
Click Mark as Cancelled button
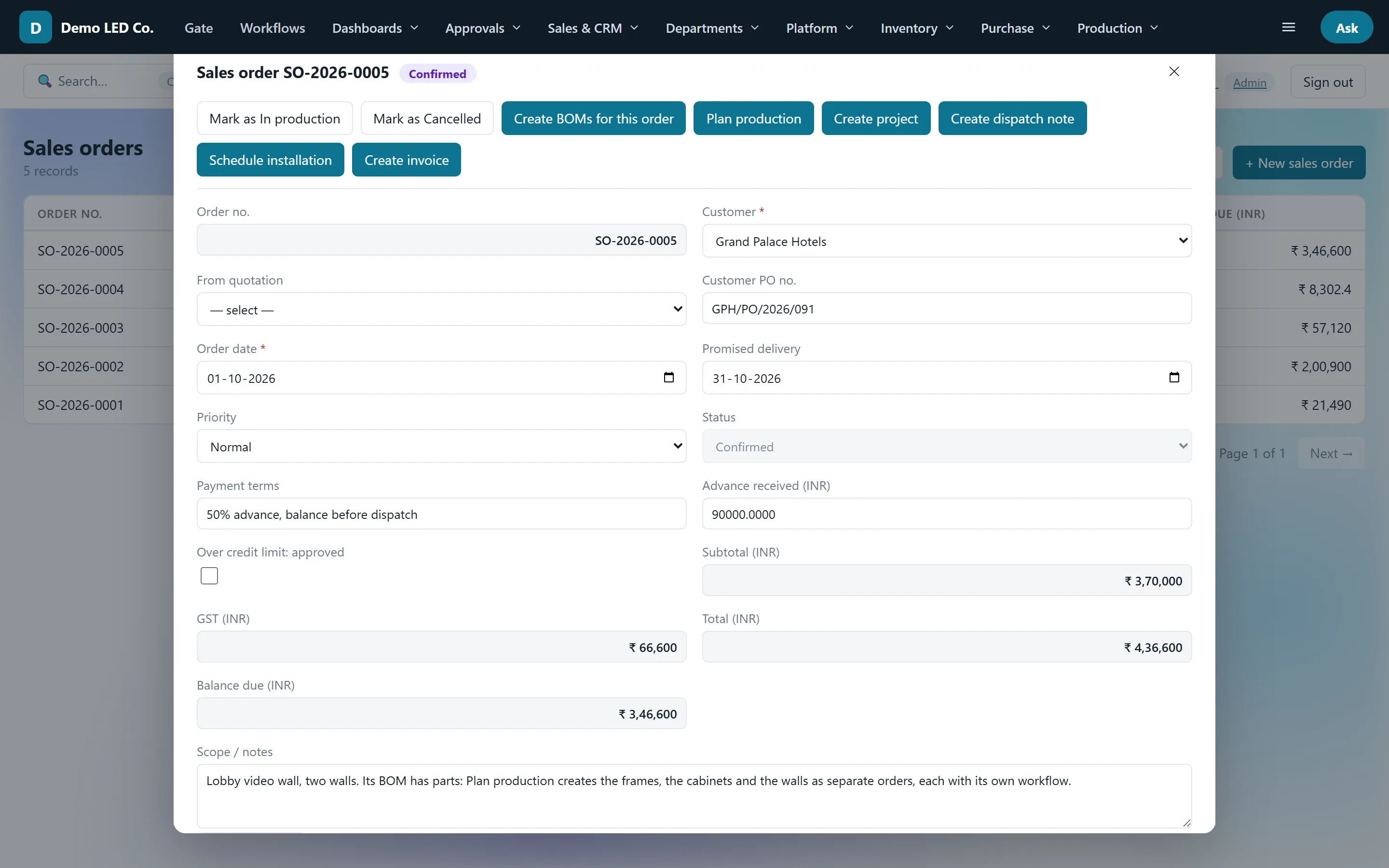pyautogui.click(x=427, y=118)
